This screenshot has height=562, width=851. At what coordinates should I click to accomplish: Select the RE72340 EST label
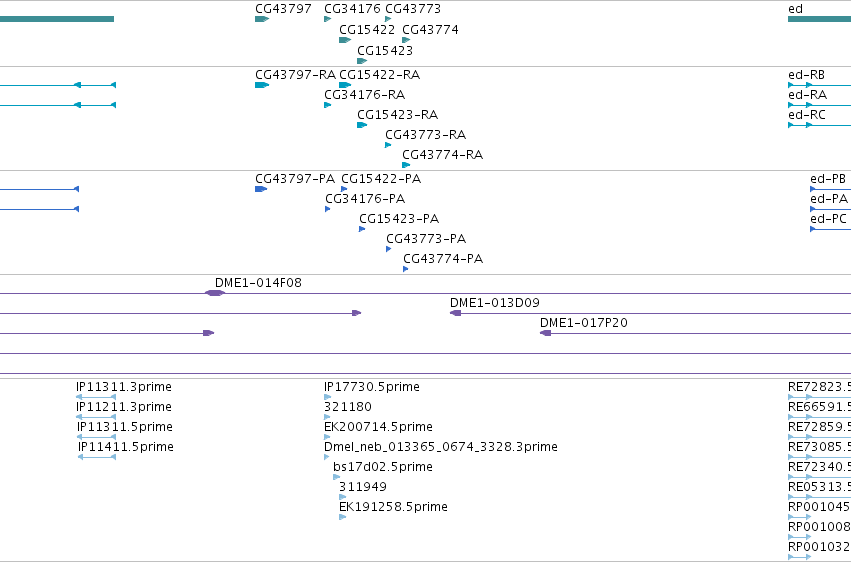820,467
